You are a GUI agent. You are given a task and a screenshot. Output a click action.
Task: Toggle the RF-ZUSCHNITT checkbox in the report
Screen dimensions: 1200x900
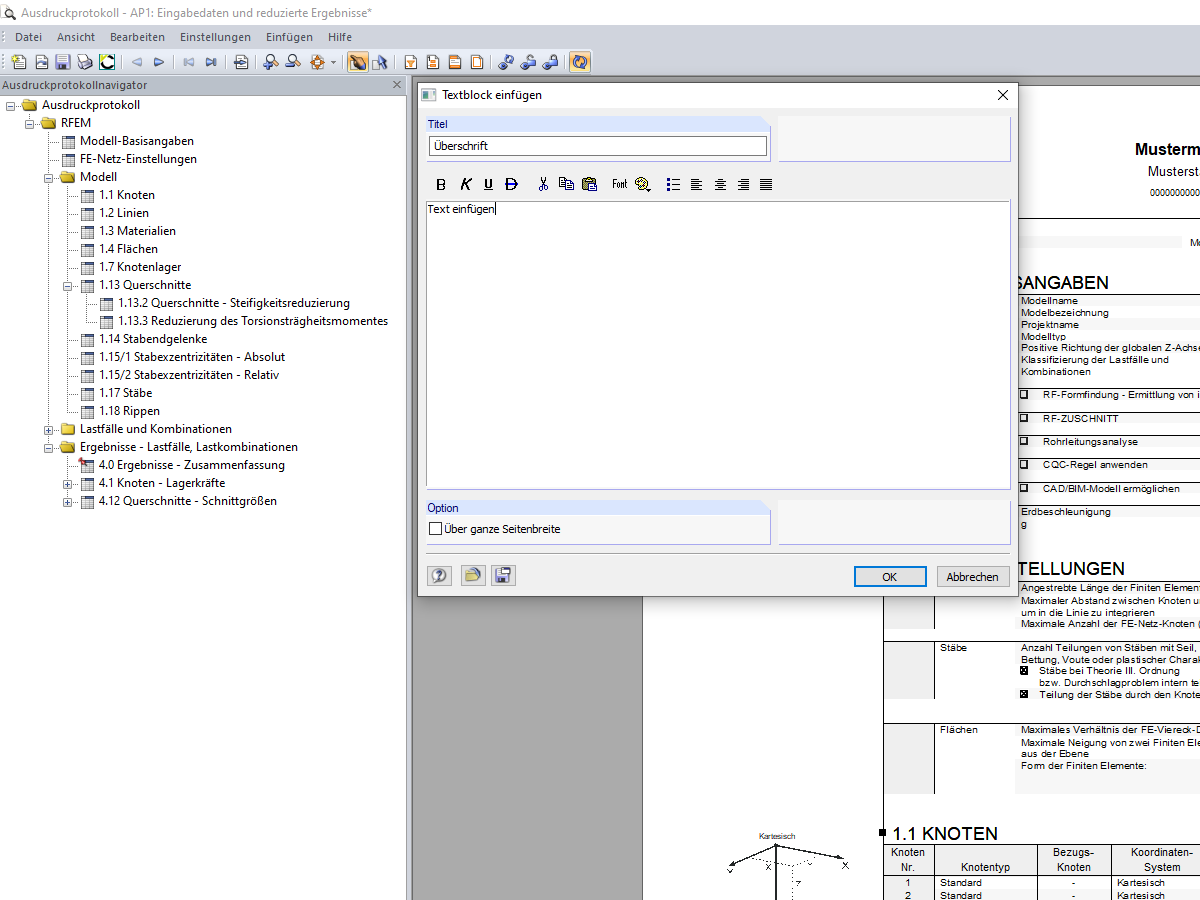click(x=1023, y=418)
